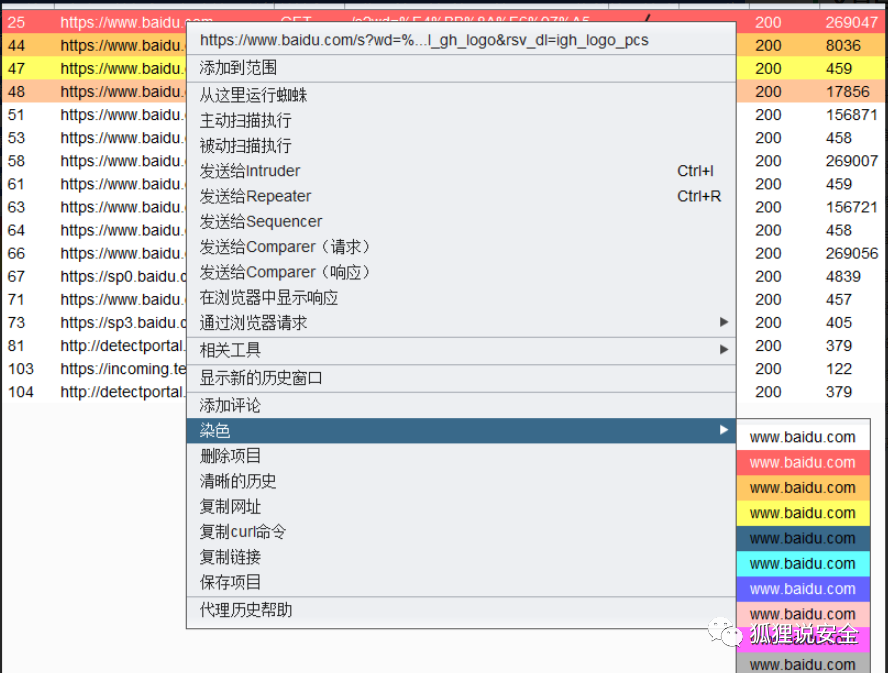Select history row number 47
Viewport: 888px width, 673px height.
pos(16,69)
